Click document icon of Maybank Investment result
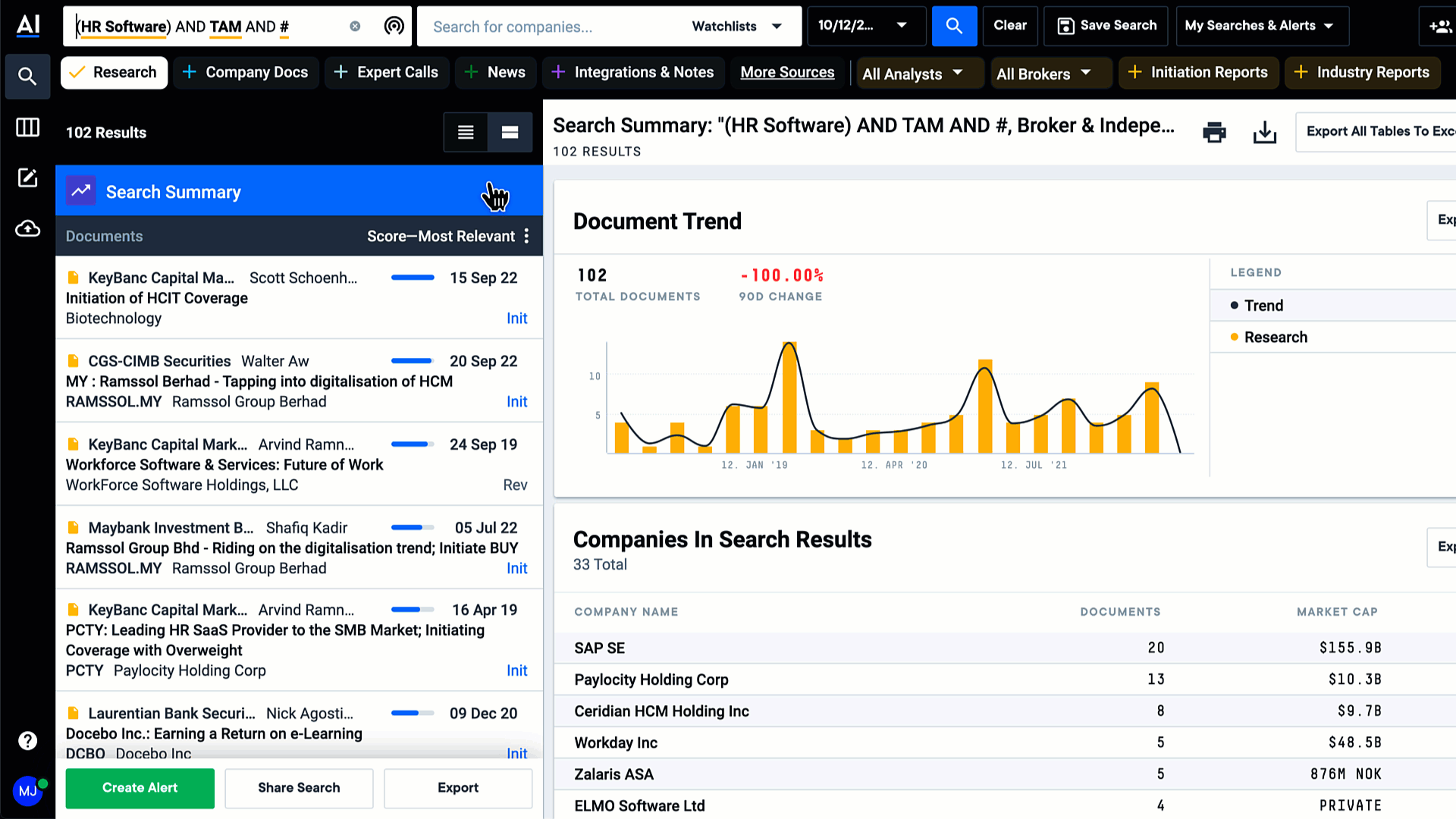 (74, 528)
